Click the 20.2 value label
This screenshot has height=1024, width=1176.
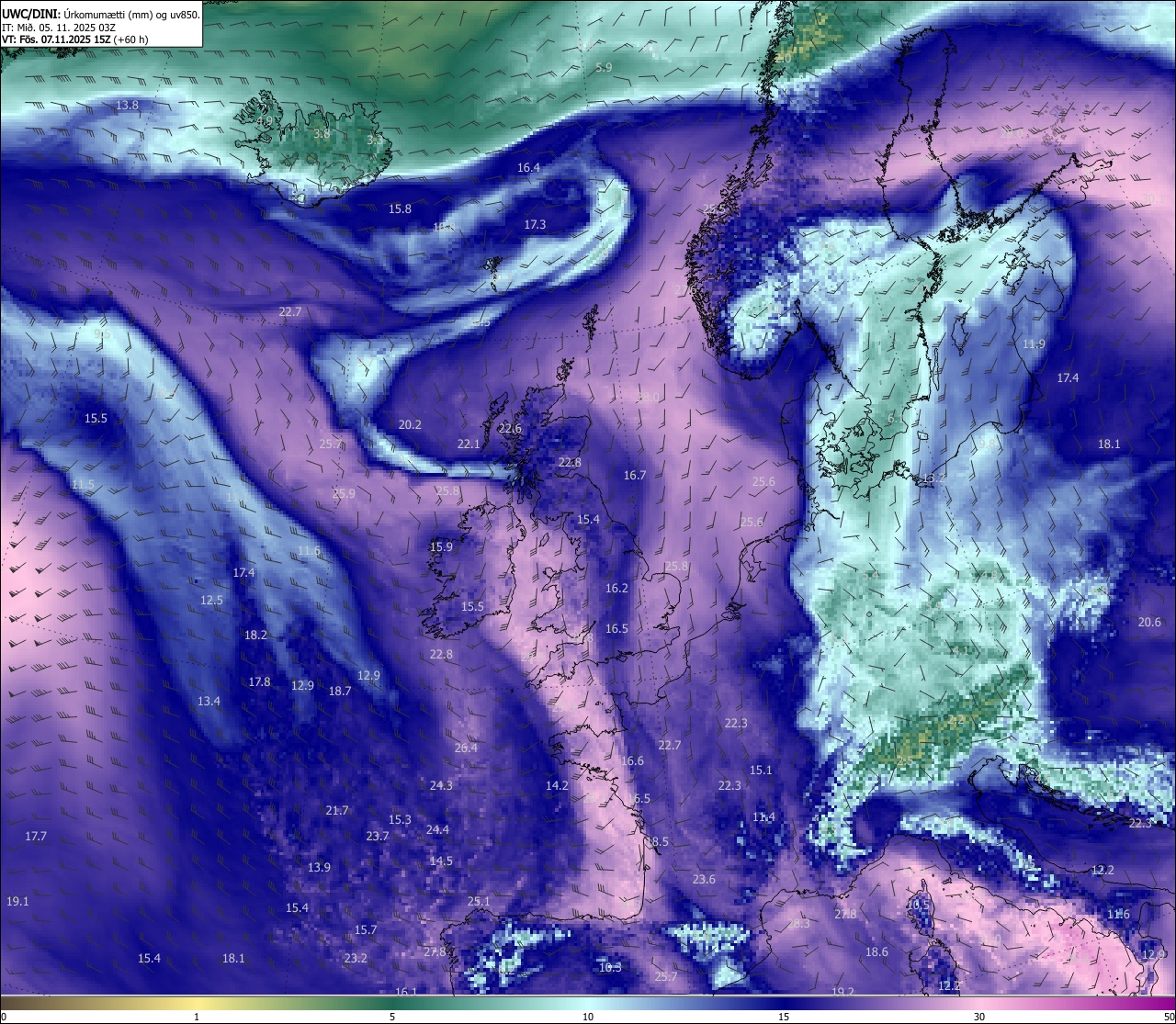click(410, 425)
